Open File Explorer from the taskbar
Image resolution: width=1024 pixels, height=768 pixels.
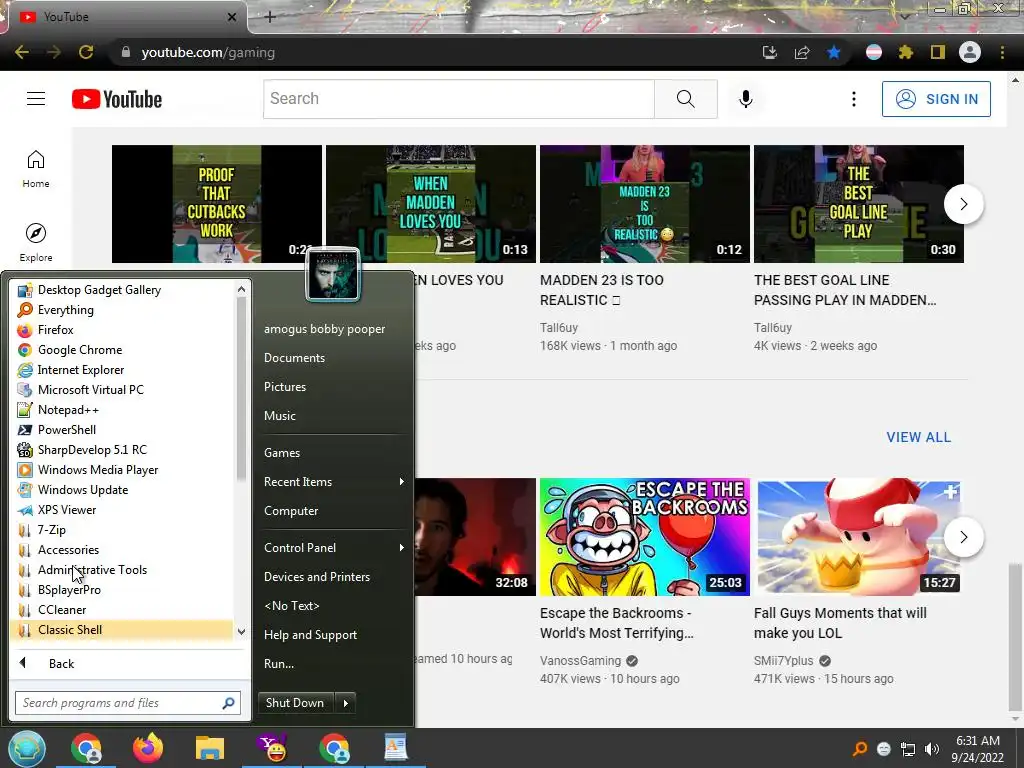coord(210,748)
